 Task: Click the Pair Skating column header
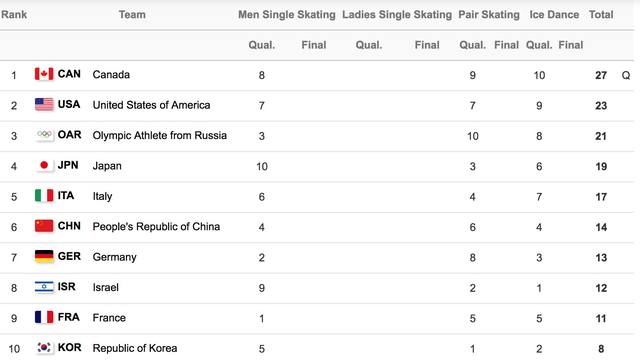pos(489,15)
